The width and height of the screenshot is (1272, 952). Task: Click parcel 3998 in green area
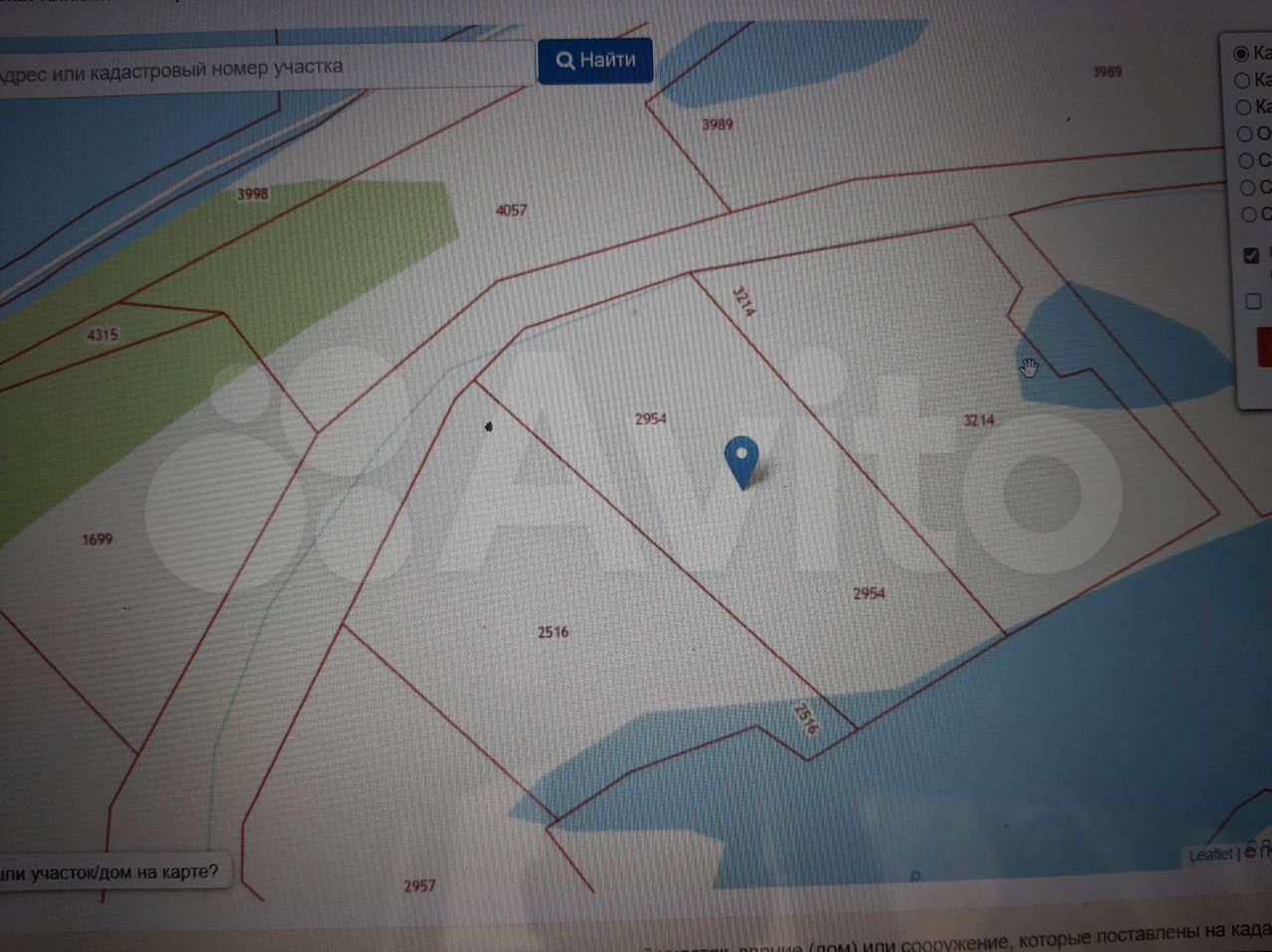pyautogui.click(x=252, y=194)
